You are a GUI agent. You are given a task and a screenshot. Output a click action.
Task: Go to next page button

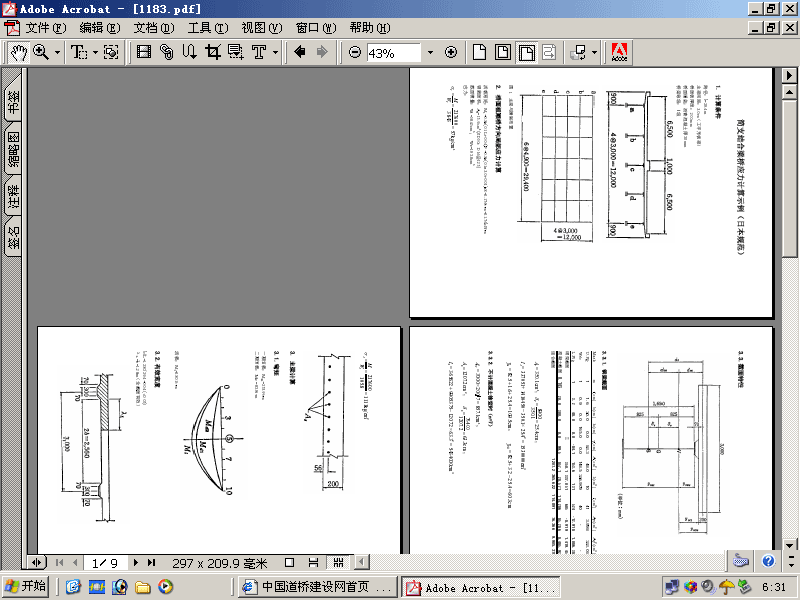135,562
